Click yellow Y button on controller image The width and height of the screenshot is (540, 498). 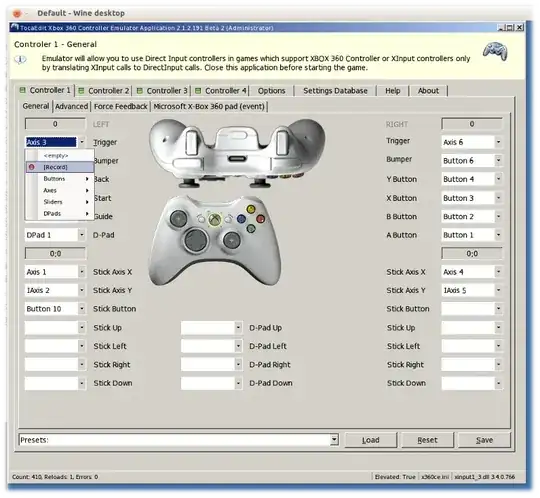(x=251, y=209)
